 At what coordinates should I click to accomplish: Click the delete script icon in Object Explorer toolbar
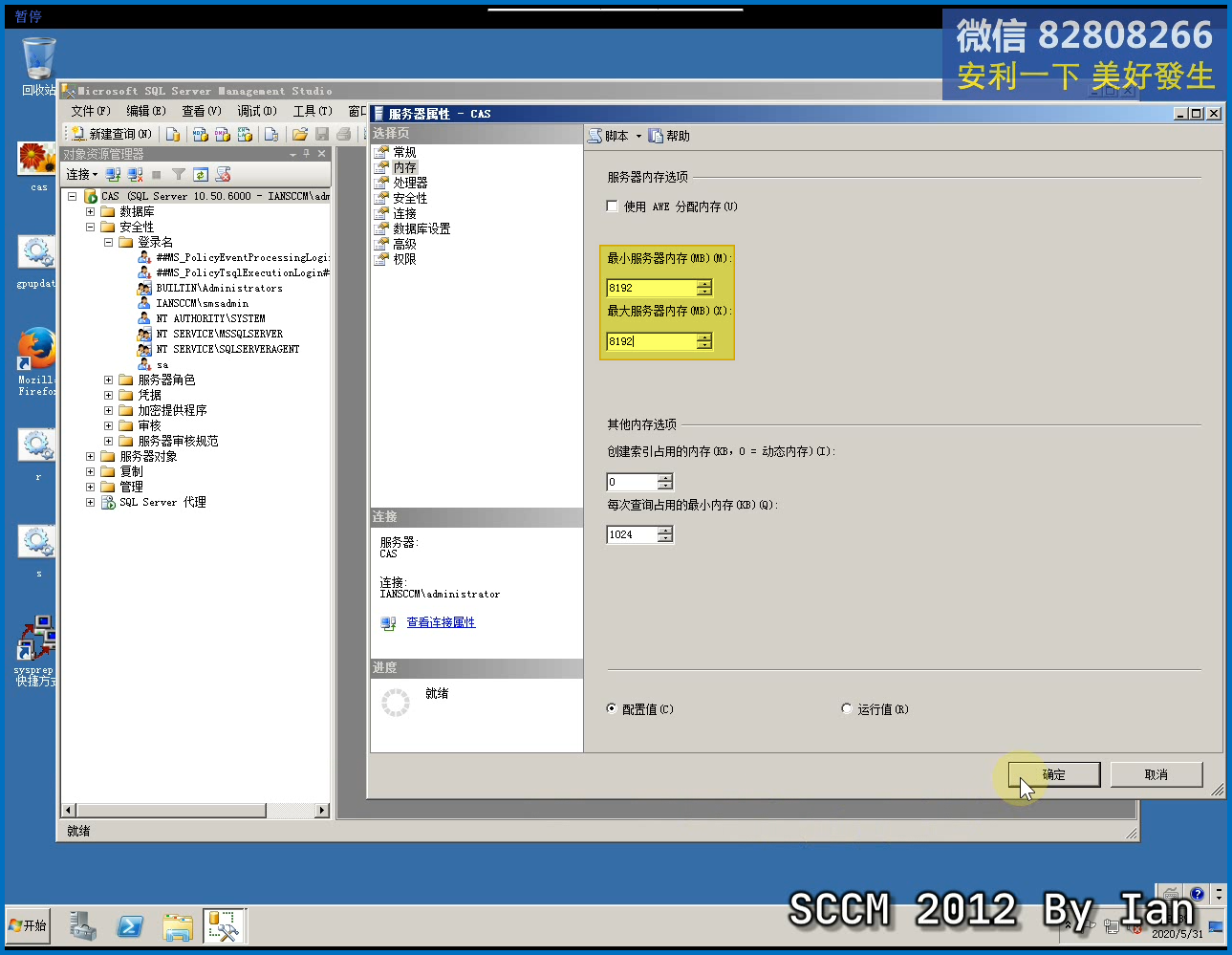[x=224, y=174]
